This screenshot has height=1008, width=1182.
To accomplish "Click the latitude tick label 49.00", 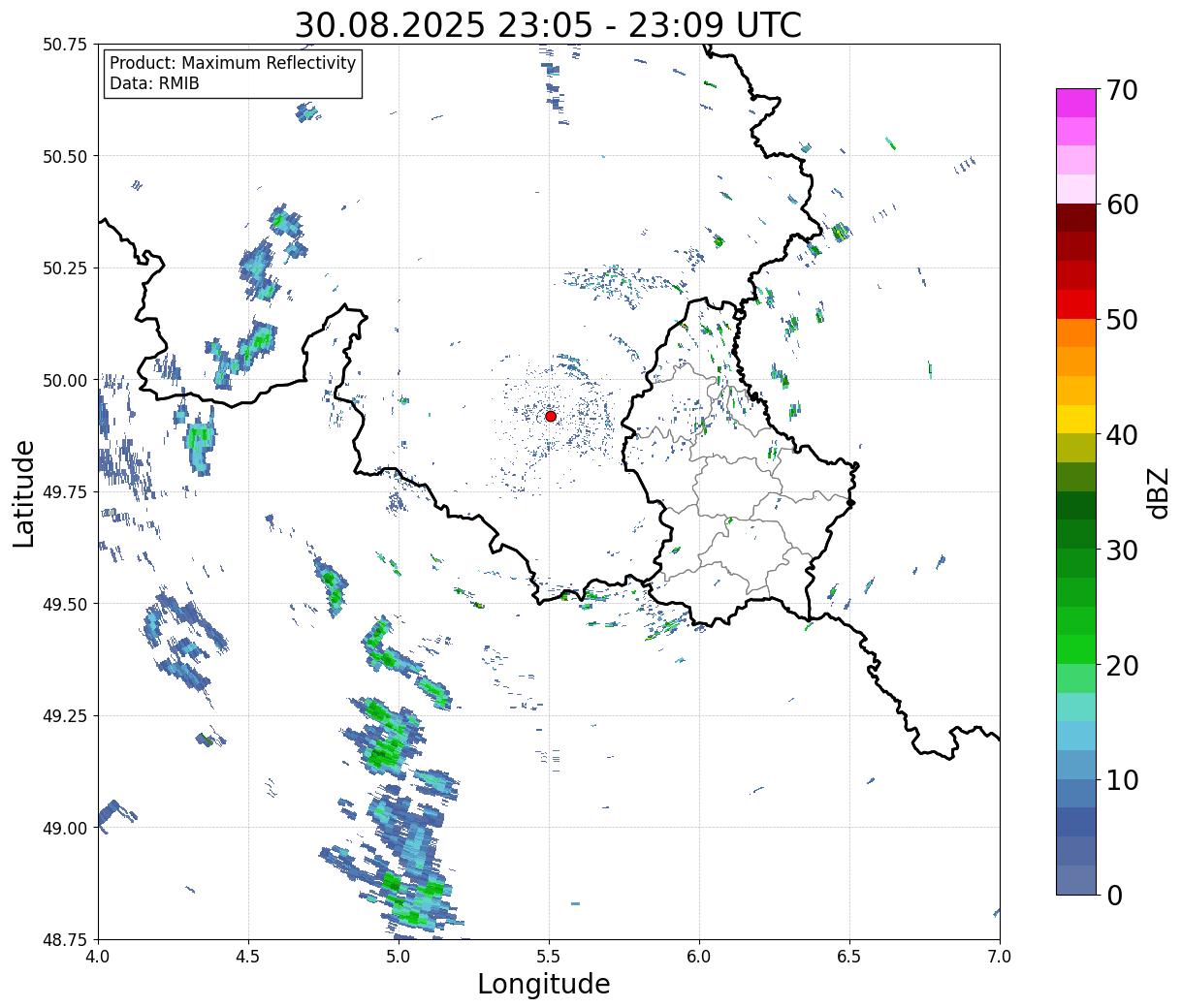I will tap(65, 828).
